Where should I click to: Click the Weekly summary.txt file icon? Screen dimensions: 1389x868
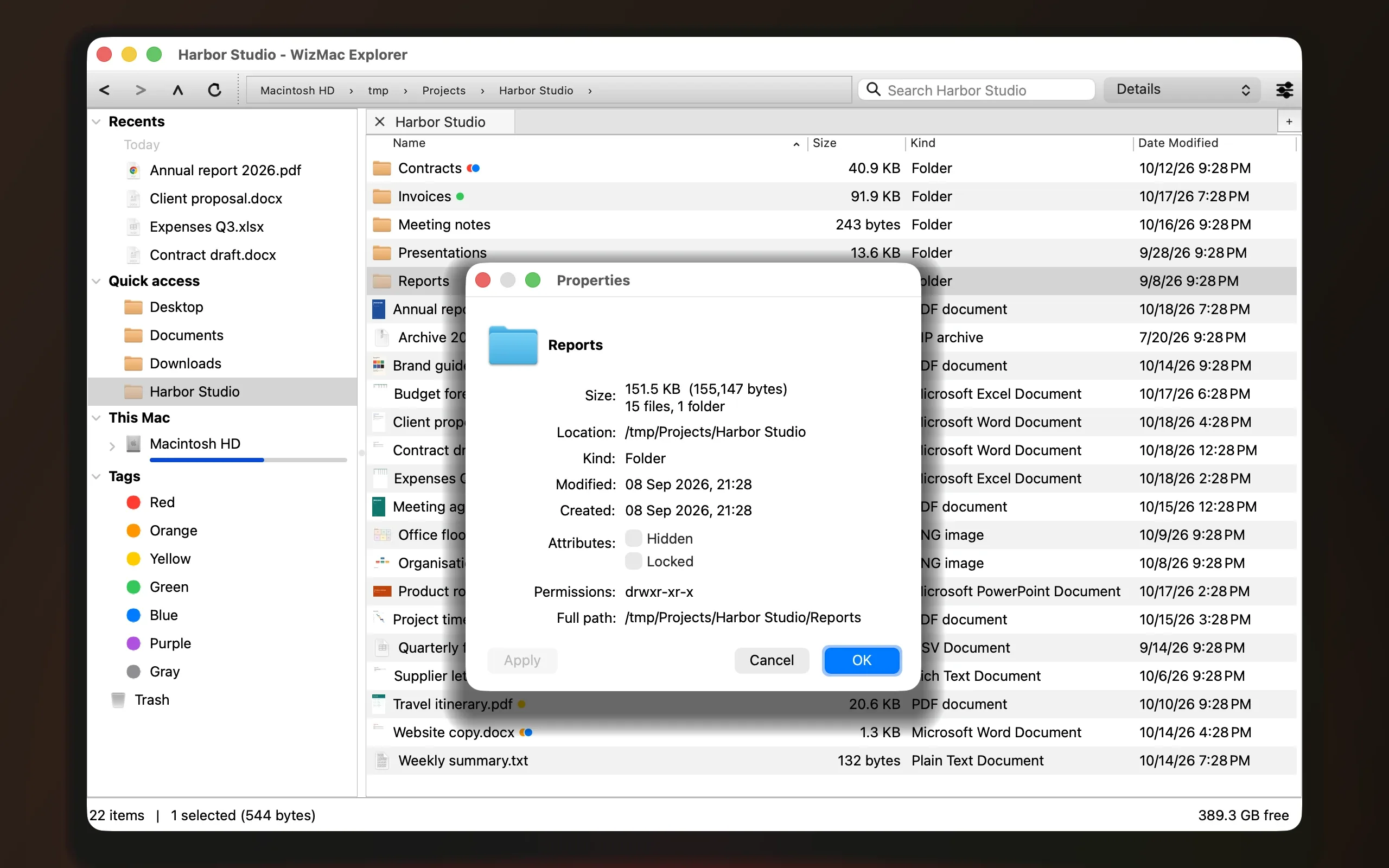click(381, 761)
